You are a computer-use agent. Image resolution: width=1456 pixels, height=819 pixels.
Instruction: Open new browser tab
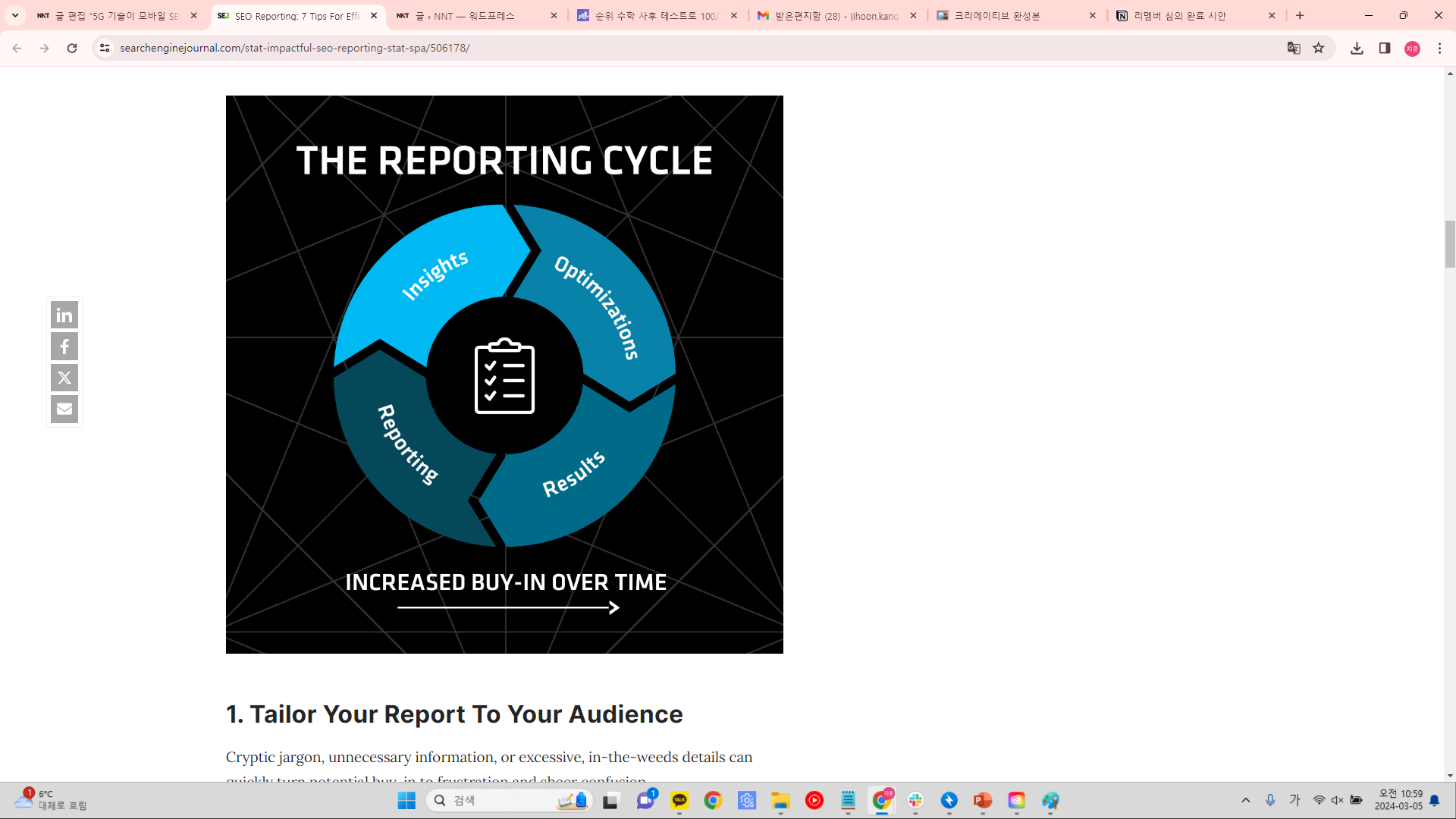pyautogui.click(x=1300, y=15)
